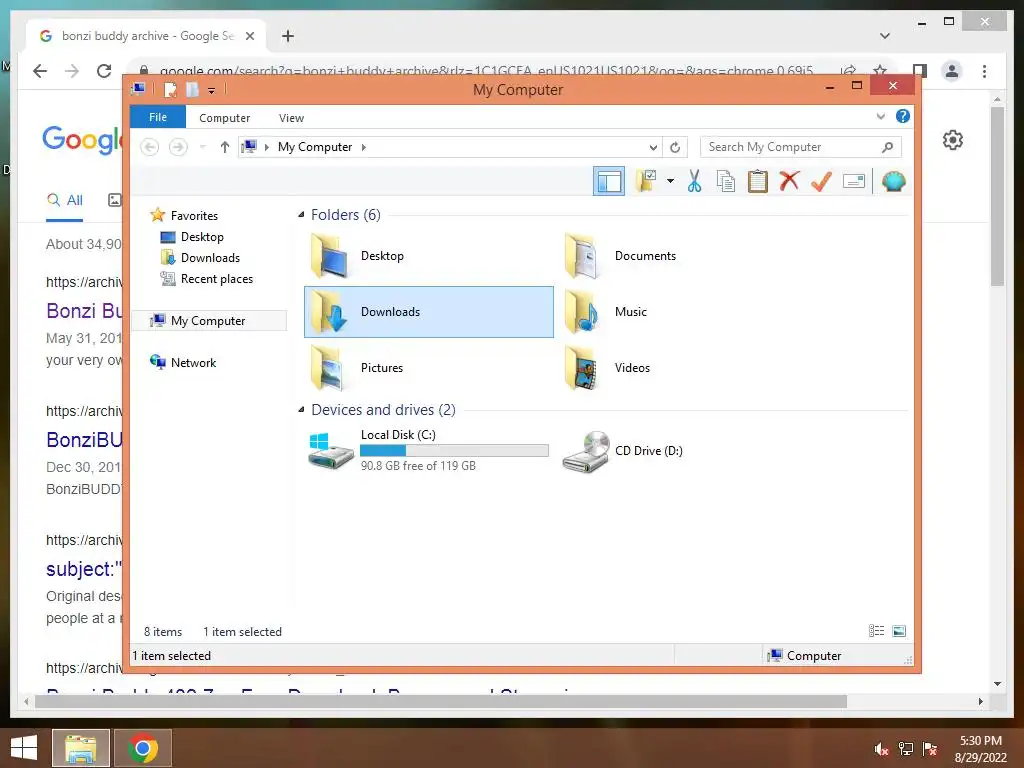Open a new Chrome tab with plus

pos(287,36)
